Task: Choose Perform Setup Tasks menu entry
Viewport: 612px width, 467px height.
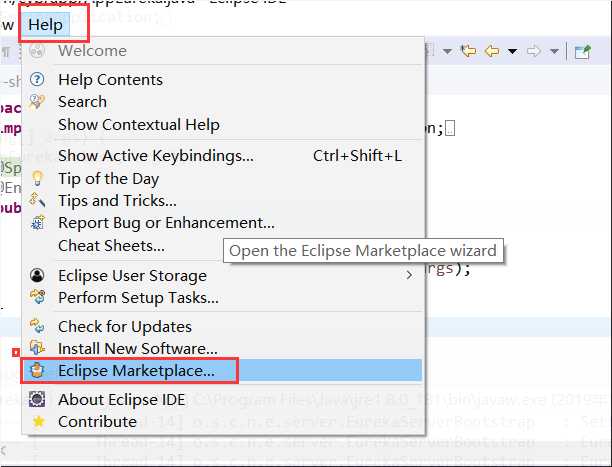Action: [x=138, y=297]
